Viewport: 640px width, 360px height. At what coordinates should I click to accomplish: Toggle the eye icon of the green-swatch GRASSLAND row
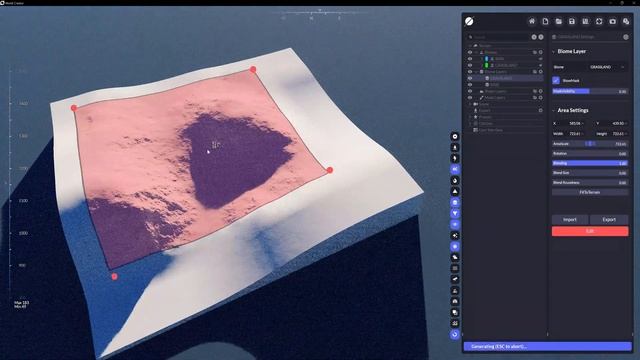(470, 65)
